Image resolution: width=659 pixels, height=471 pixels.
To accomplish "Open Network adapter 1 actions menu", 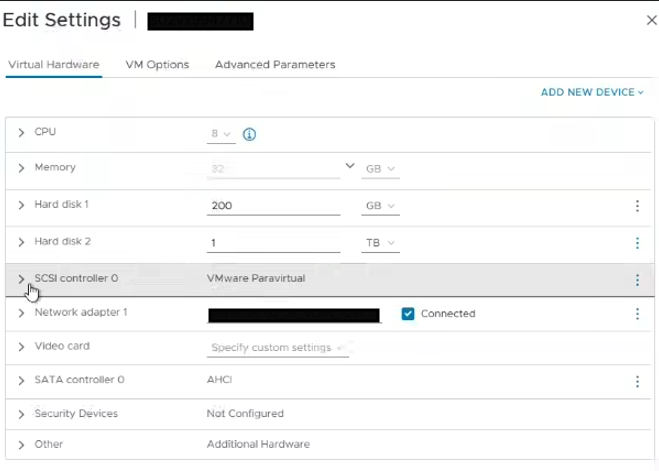I will [637, 314].
